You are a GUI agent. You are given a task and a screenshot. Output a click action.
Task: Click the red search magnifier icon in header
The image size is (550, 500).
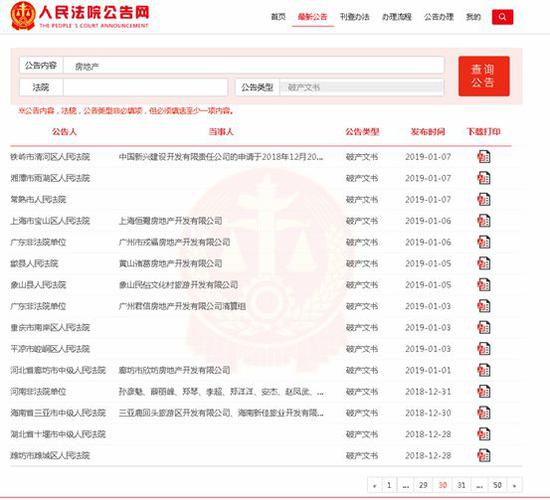[502, 17]
